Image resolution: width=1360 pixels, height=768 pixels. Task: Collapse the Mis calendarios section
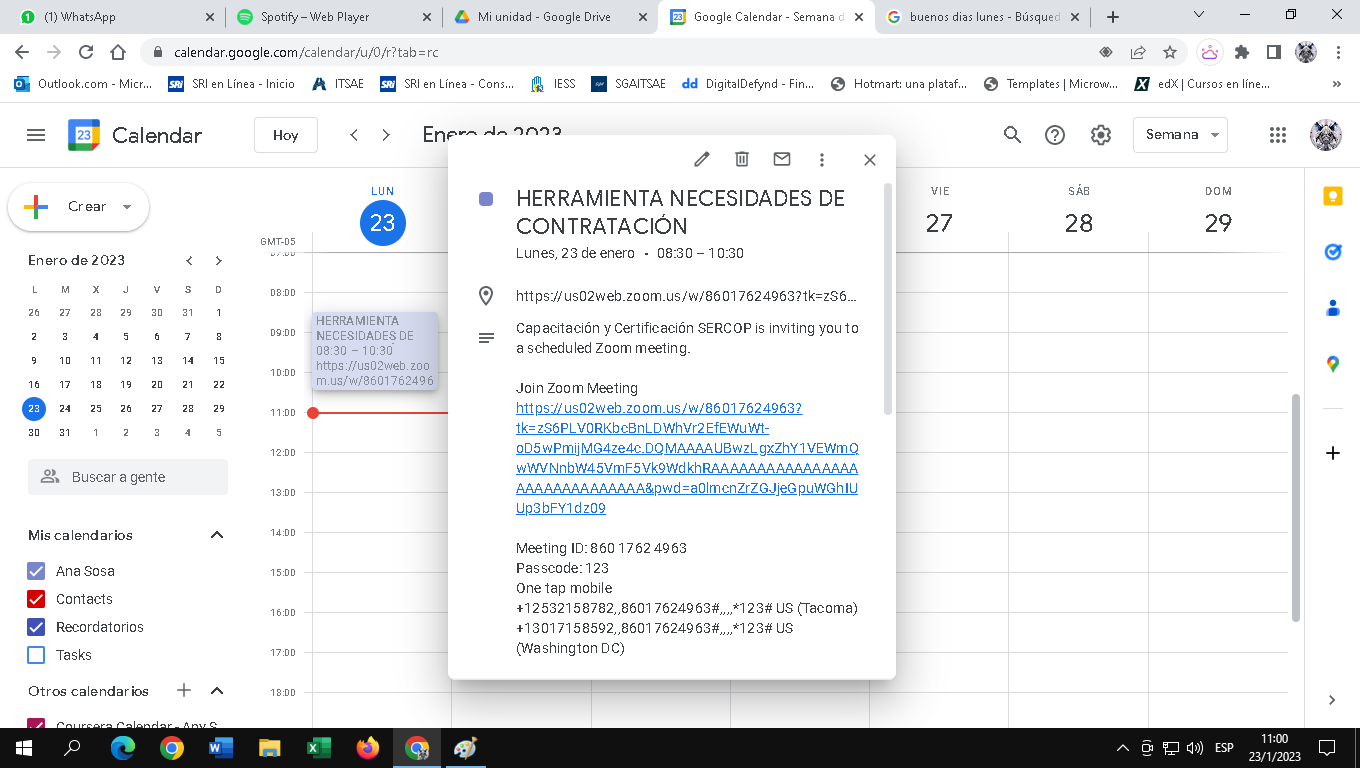coord(217,535)
